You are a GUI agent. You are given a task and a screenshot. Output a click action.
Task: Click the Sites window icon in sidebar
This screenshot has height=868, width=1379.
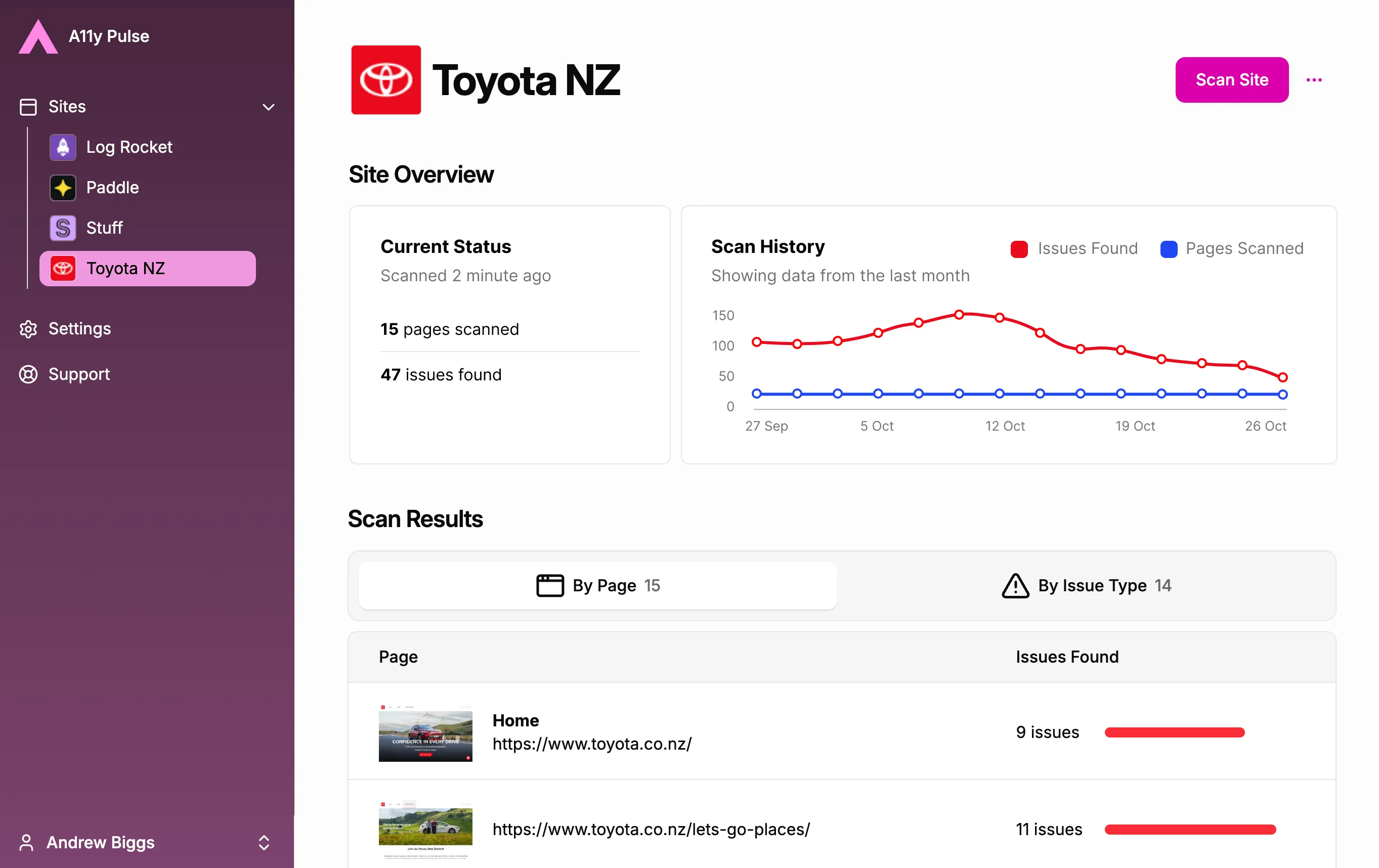pyautogui.click(x=28, y=107)
